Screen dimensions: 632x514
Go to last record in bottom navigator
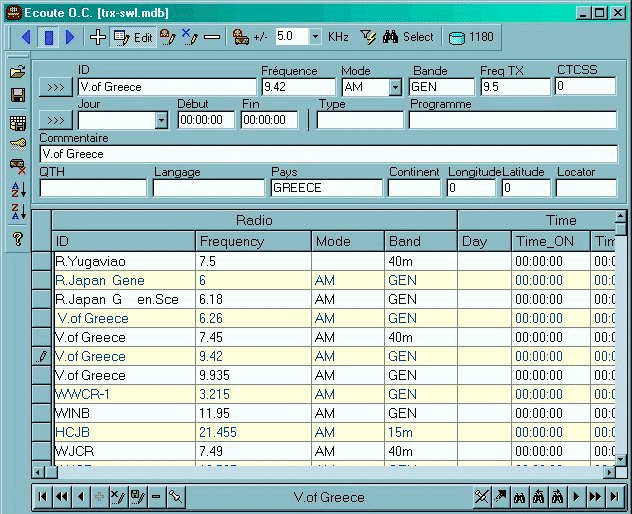pos(614,496)
